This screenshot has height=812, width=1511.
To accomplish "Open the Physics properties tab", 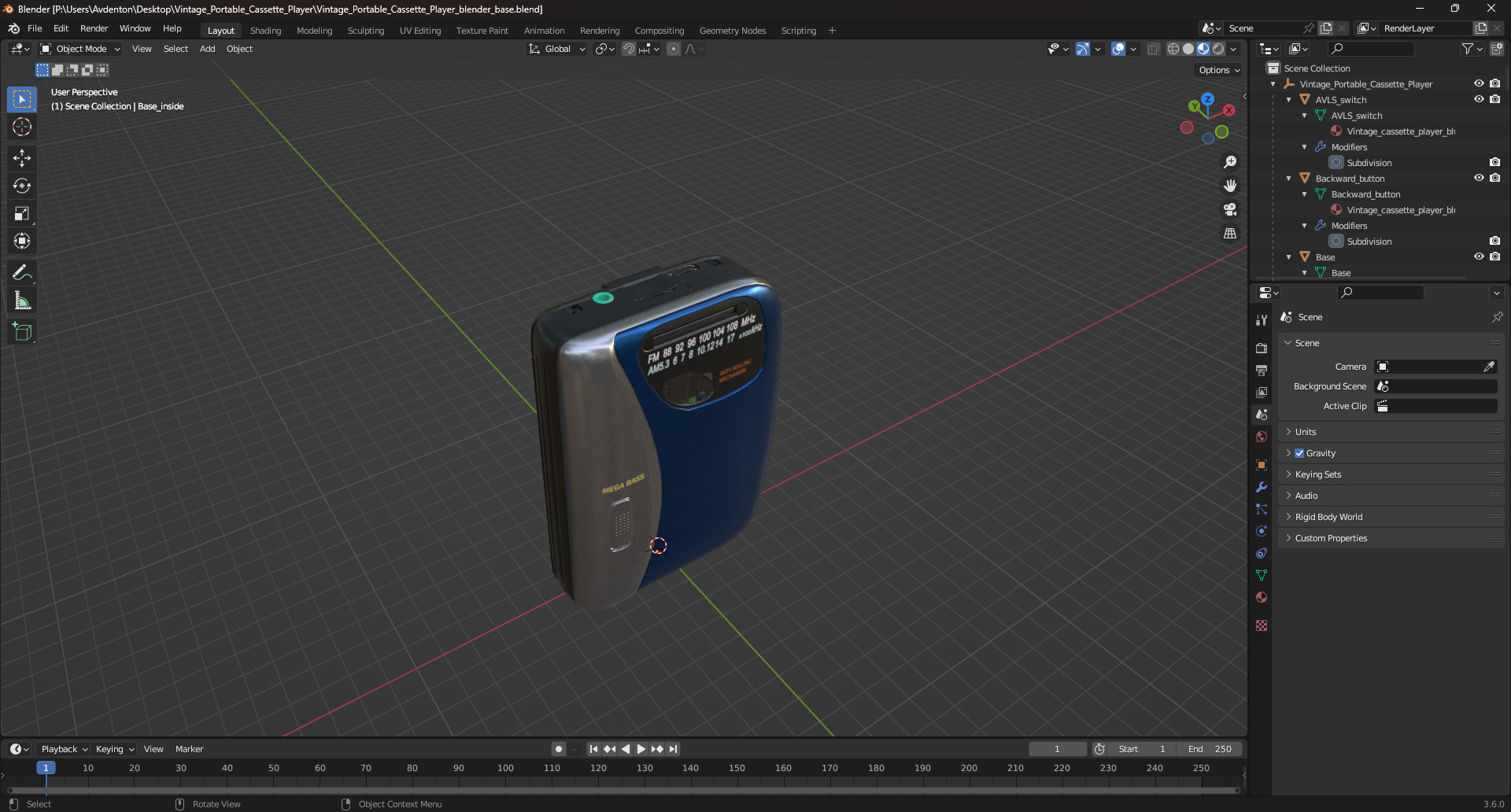I will point(1262,531).
